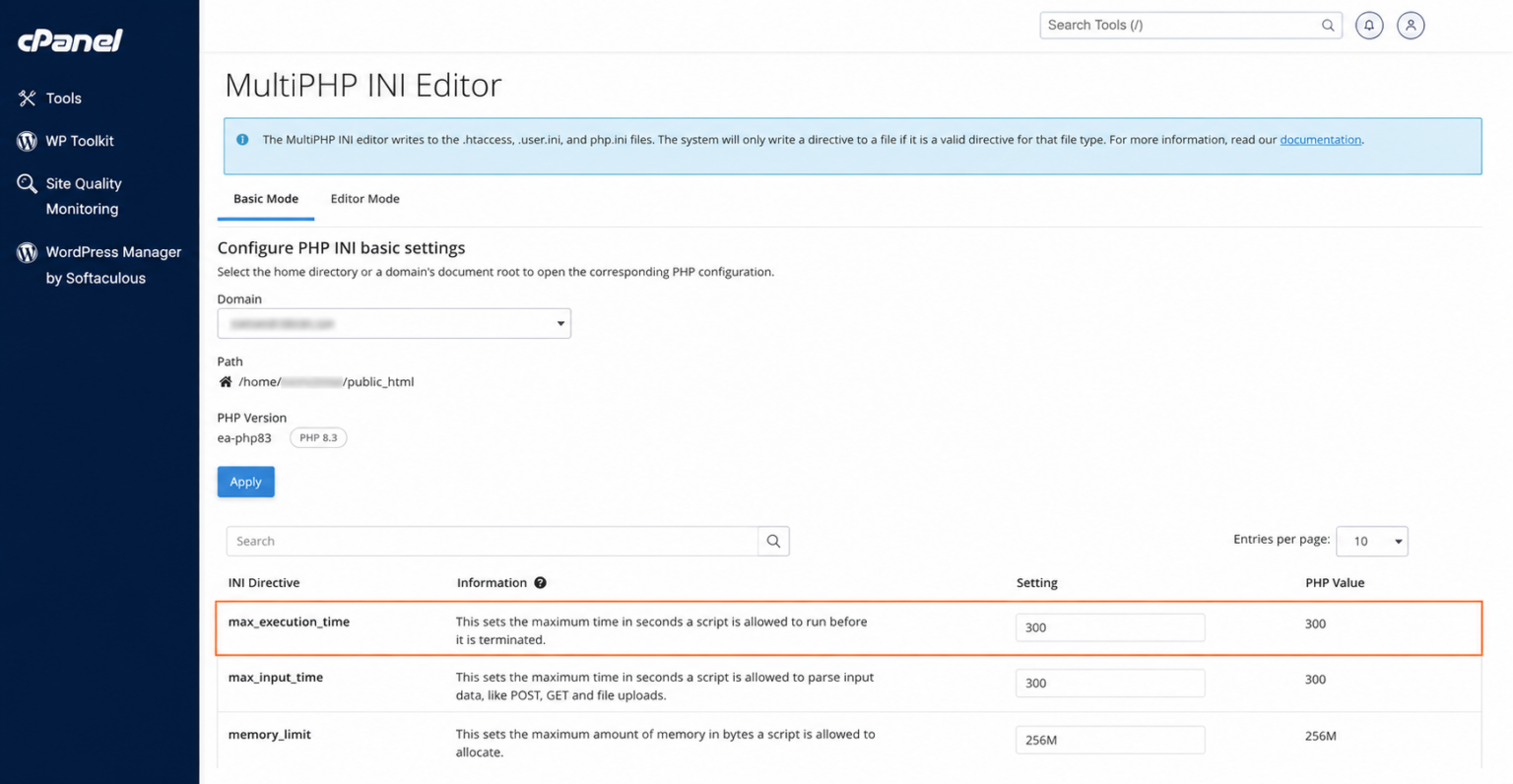
Task: Click the Apply button
Action: coord(246,482)
